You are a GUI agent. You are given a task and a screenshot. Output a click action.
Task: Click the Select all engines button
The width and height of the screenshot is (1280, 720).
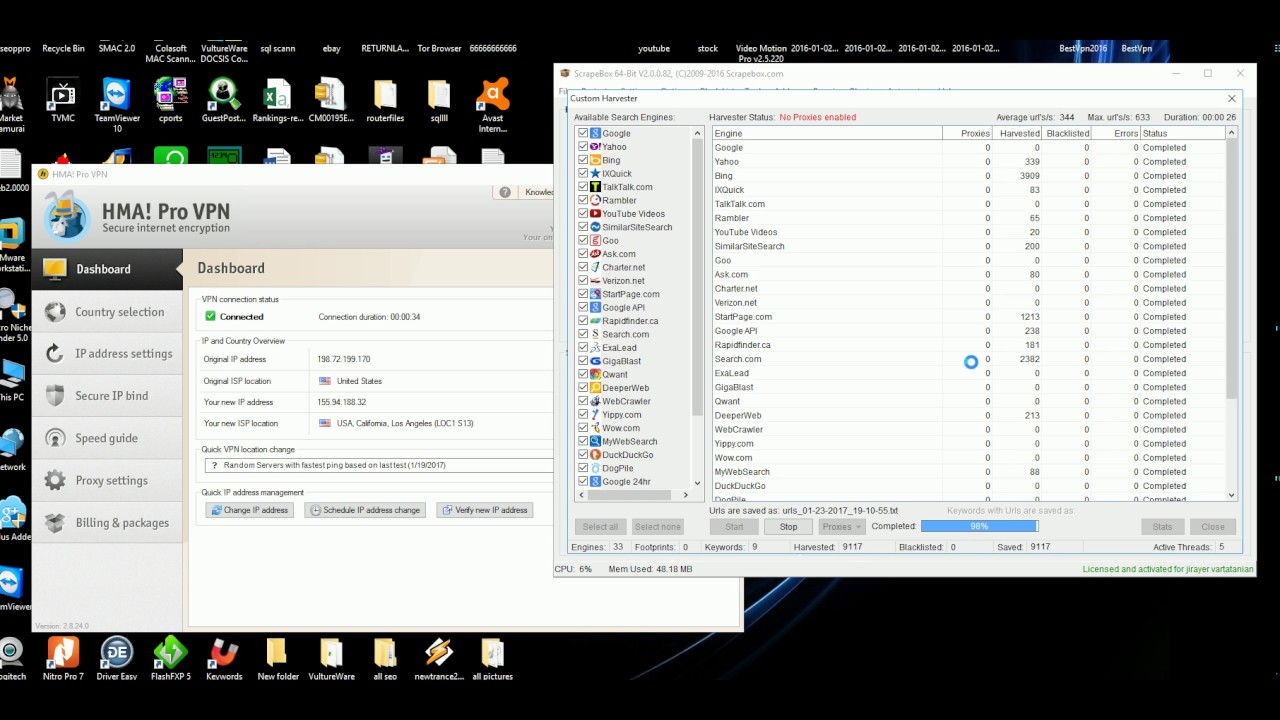600,526
